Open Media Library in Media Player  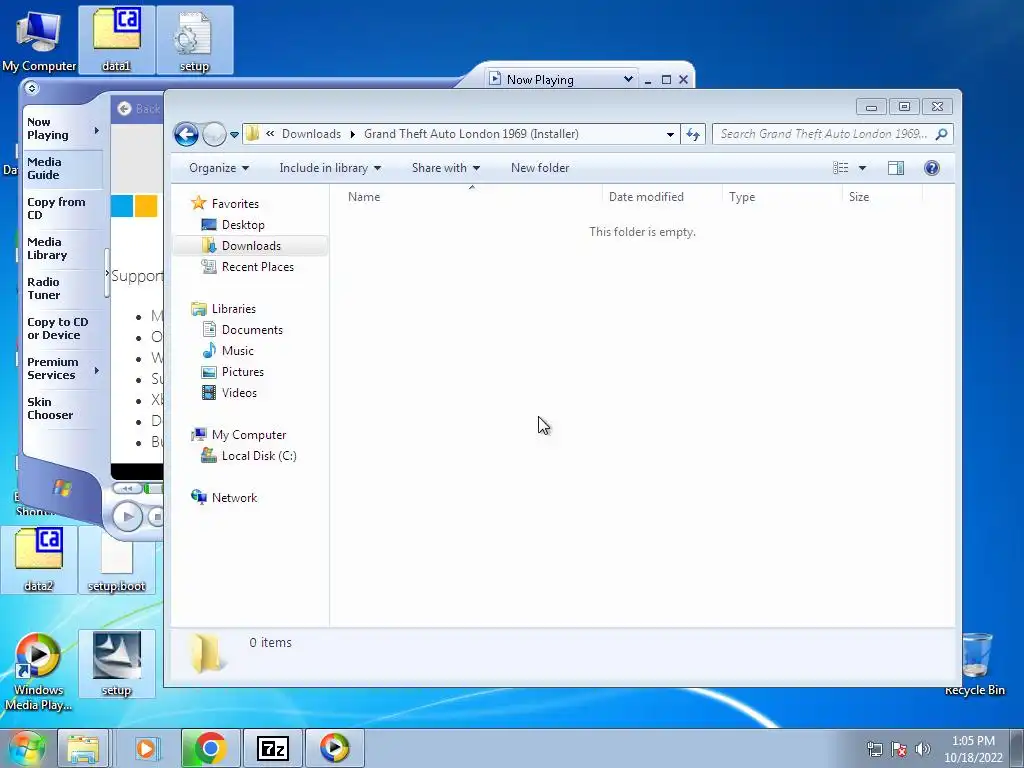63,248
